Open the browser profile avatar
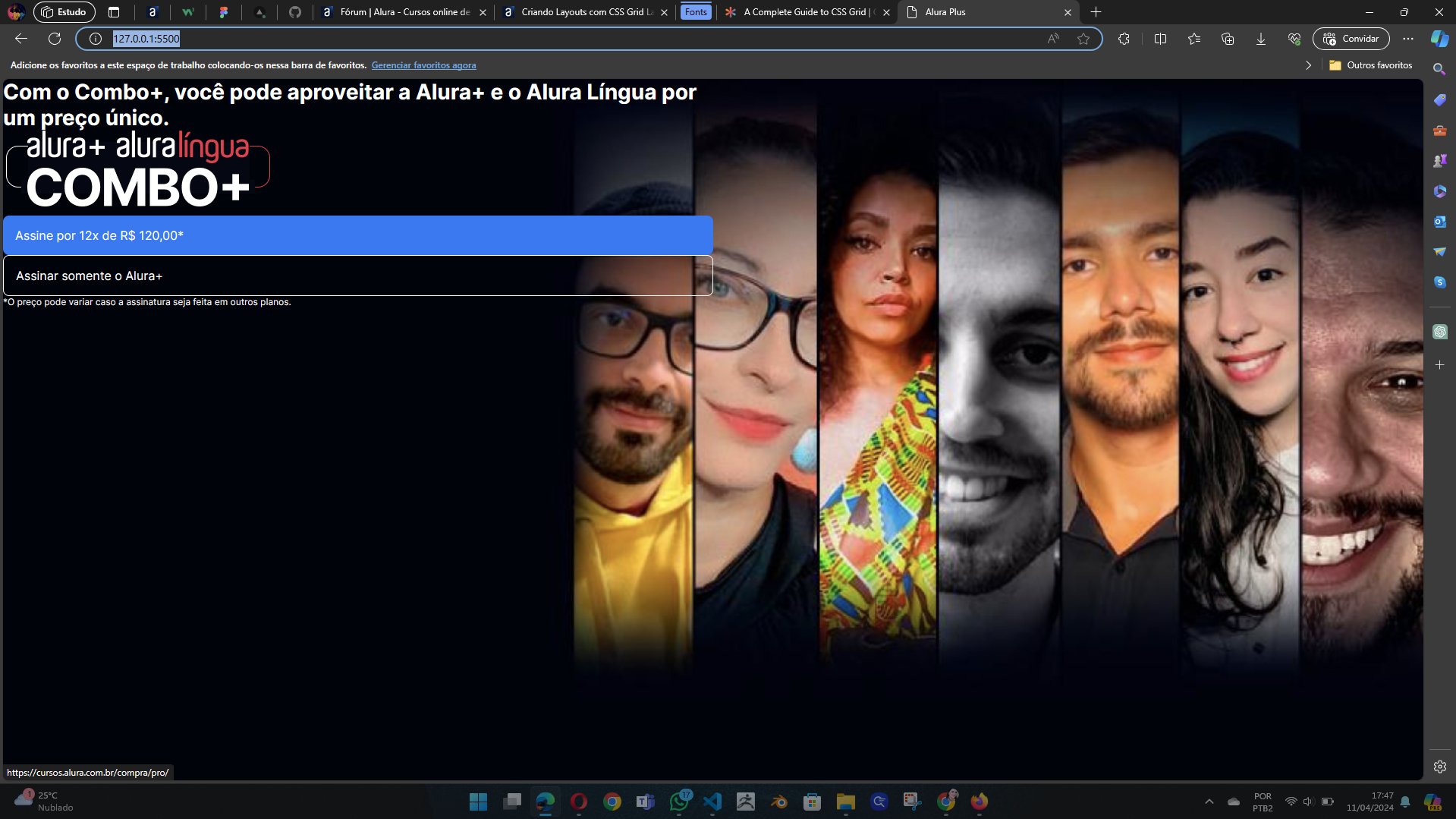 pyautogui.click(x=16, y=12)
